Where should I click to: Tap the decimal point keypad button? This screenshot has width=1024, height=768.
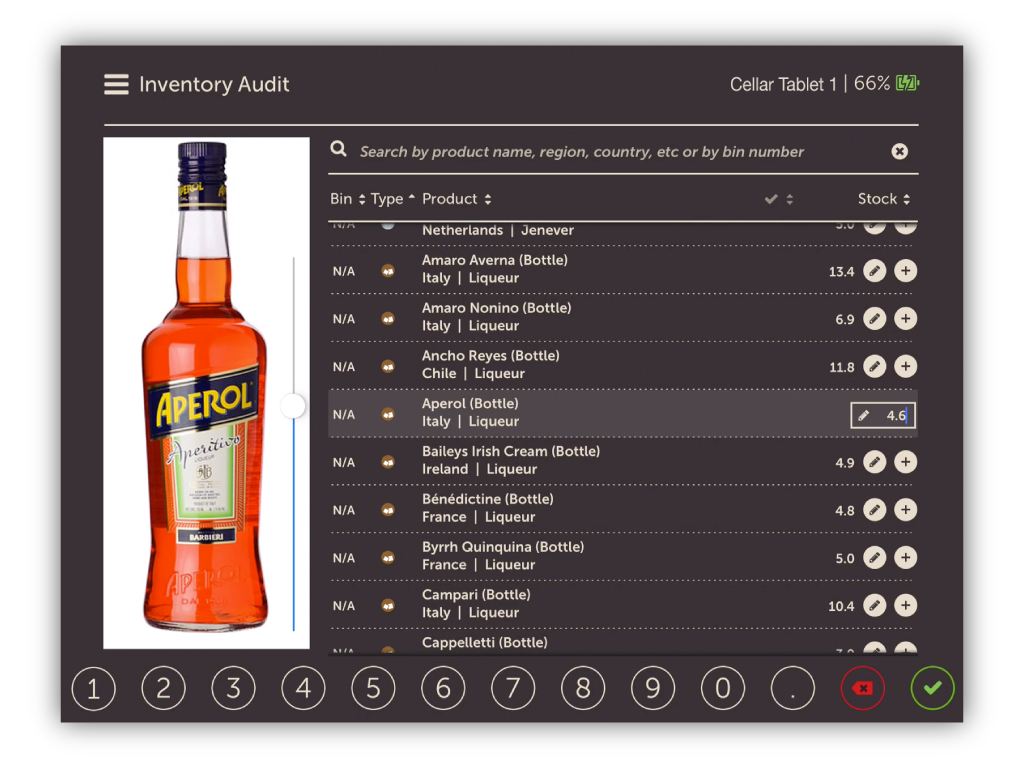(x=792, y=688)
